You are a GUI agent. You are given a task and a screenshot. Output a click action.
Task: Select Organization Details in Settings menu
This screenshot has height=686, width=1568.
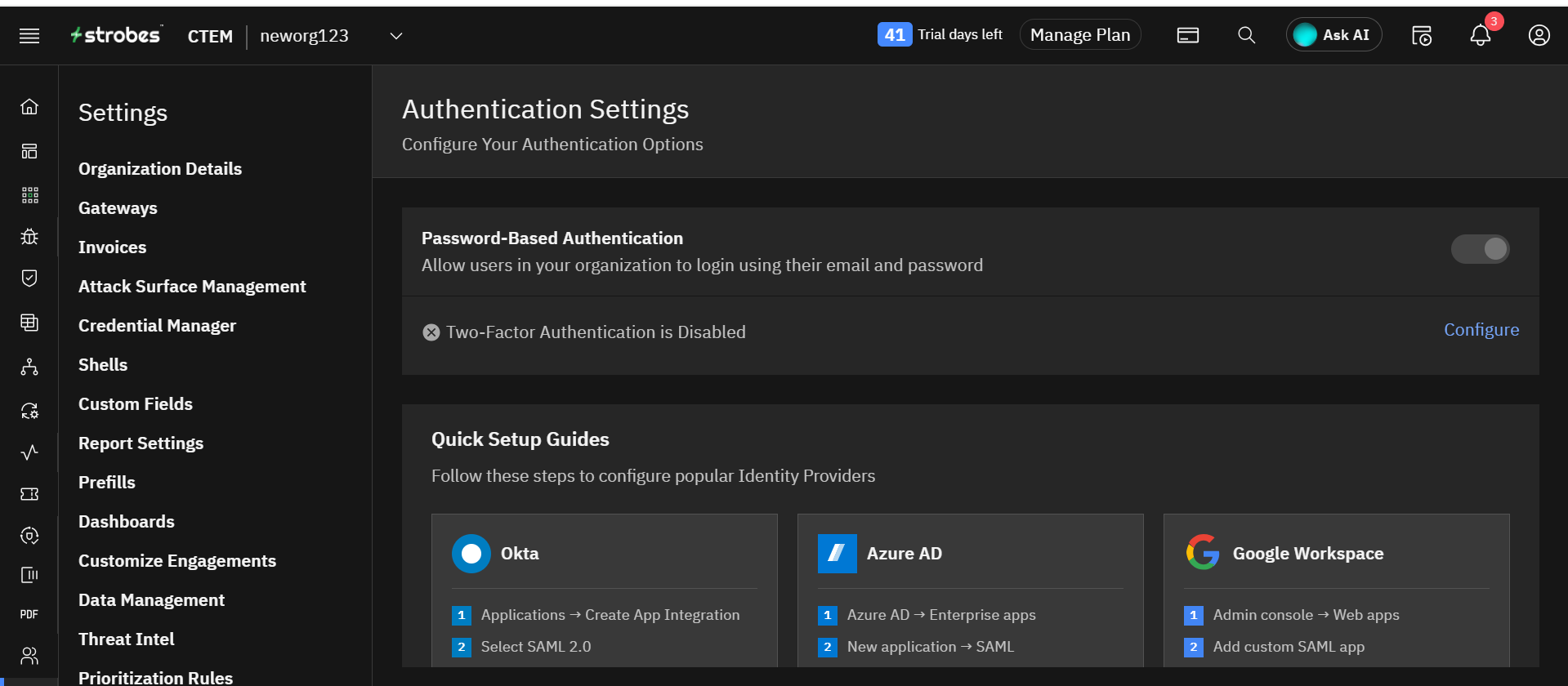[x=160, y=169]
